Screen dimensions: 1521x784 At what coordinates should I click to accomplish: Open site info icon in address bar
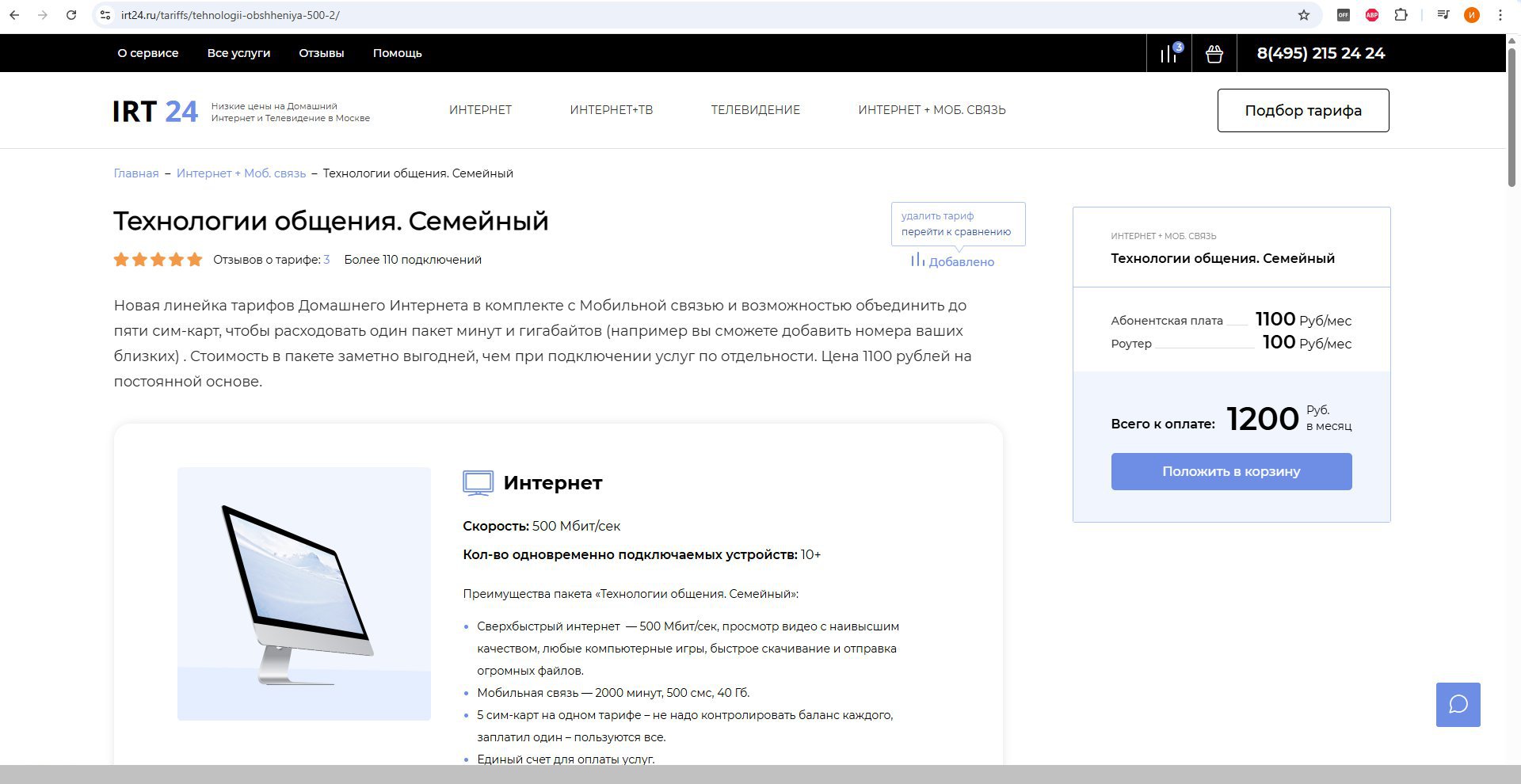coord(105,15)
